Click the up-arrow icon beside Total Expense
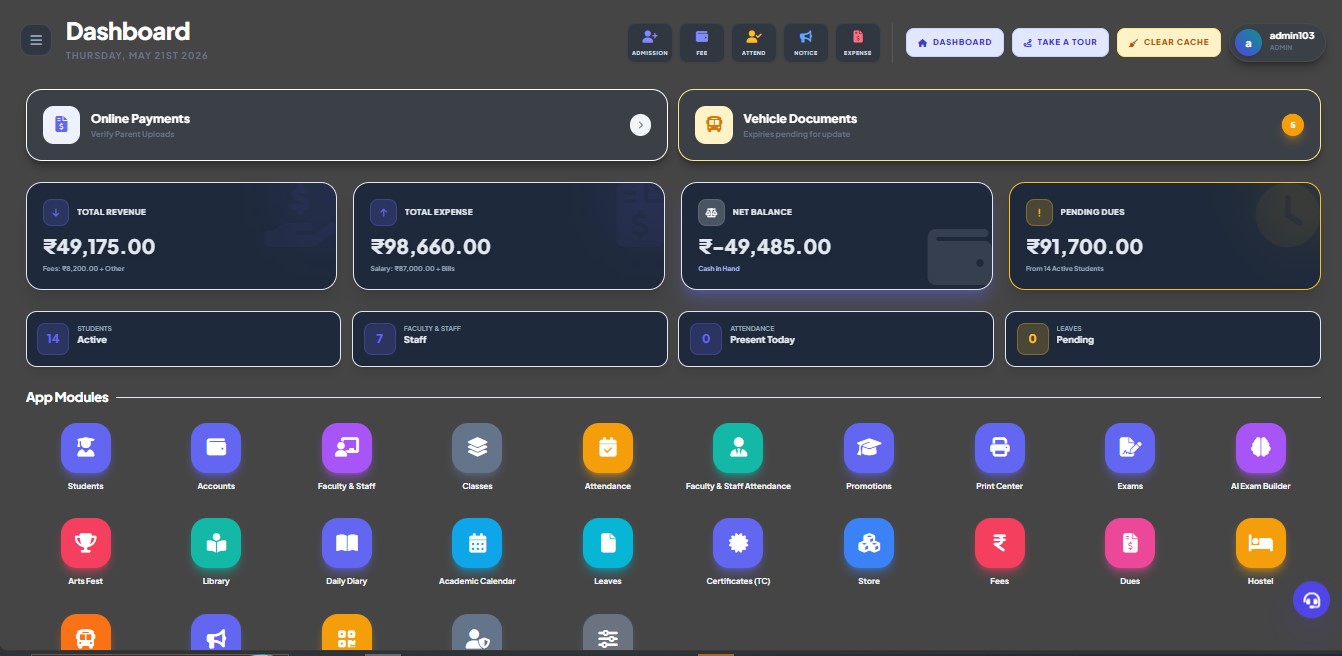Image resolution: width=1342 pixels, height=656 pixels. [x=383, y=212]
